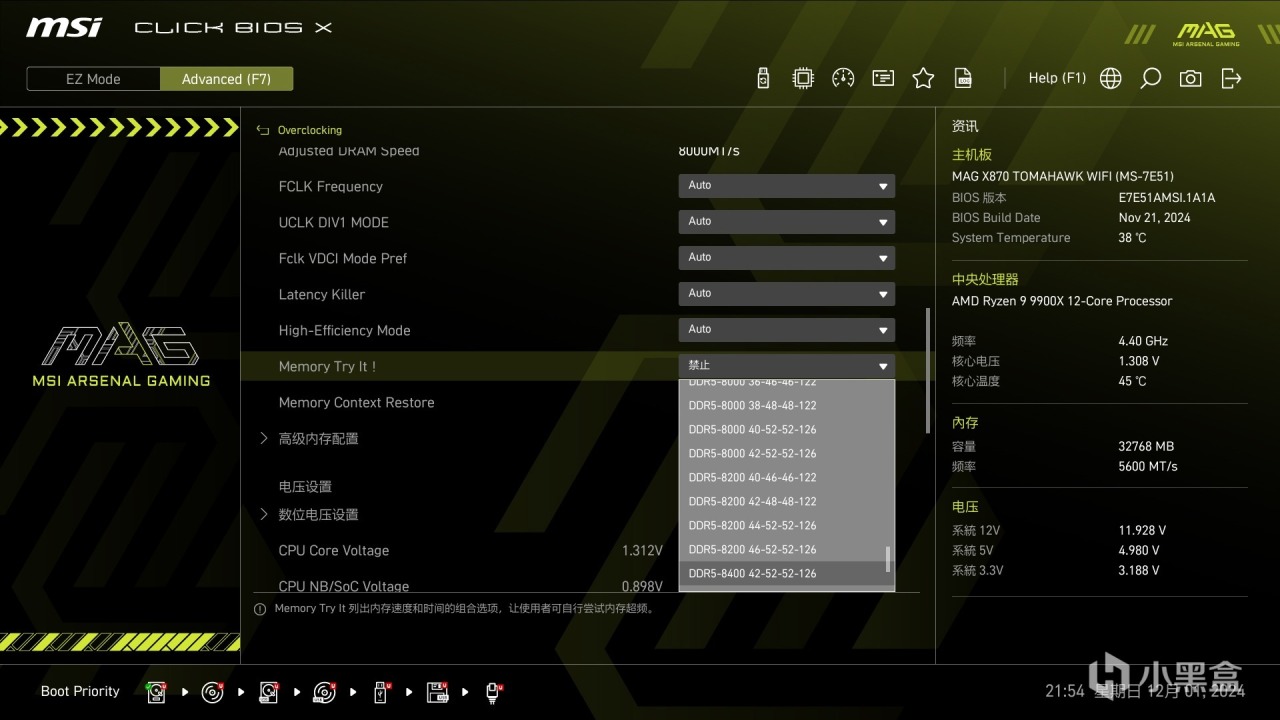Select USB key boot device

[x=381, y=691]
